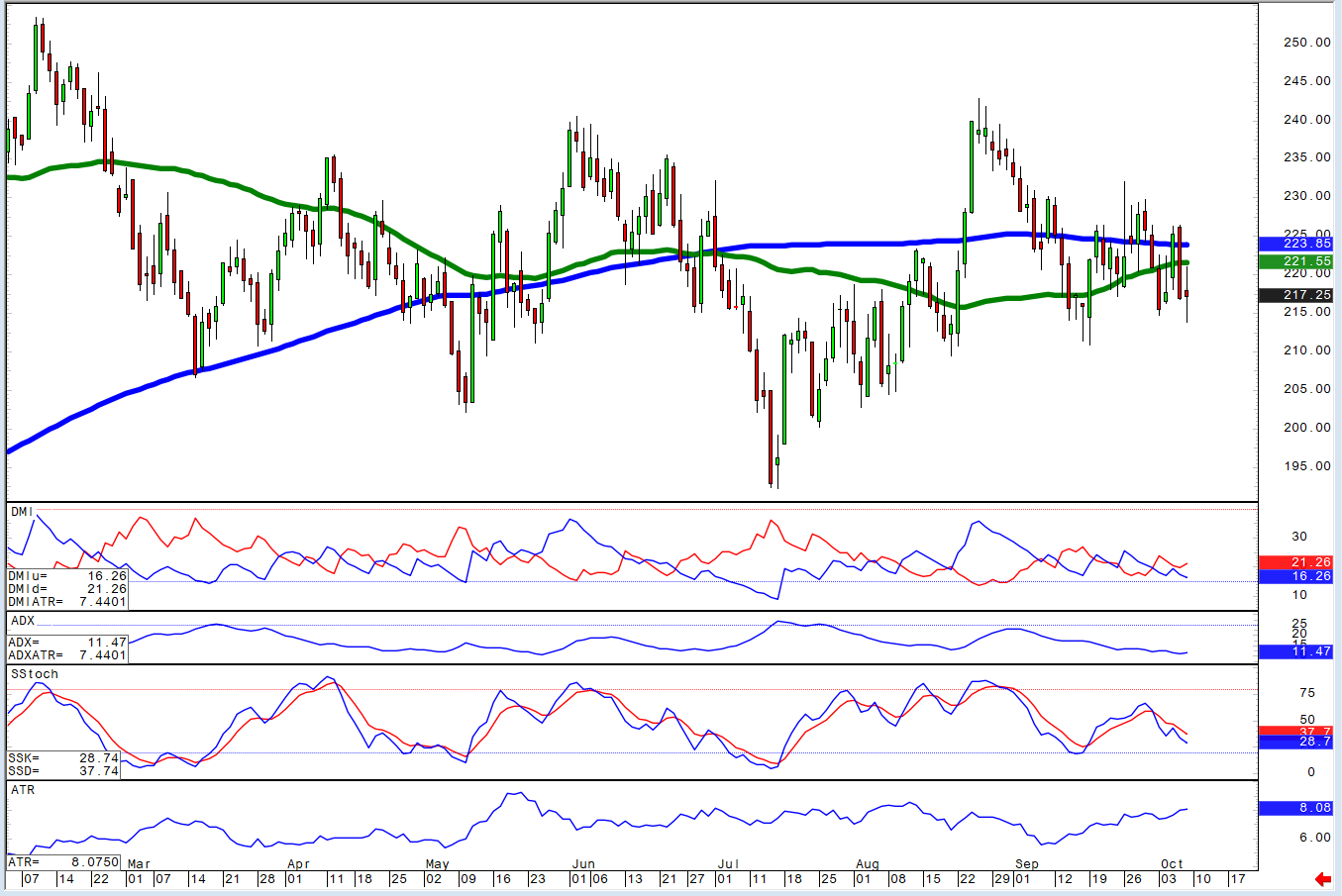
Task: Select the DMId= 21.26 readout row
Action: (67, 589)
